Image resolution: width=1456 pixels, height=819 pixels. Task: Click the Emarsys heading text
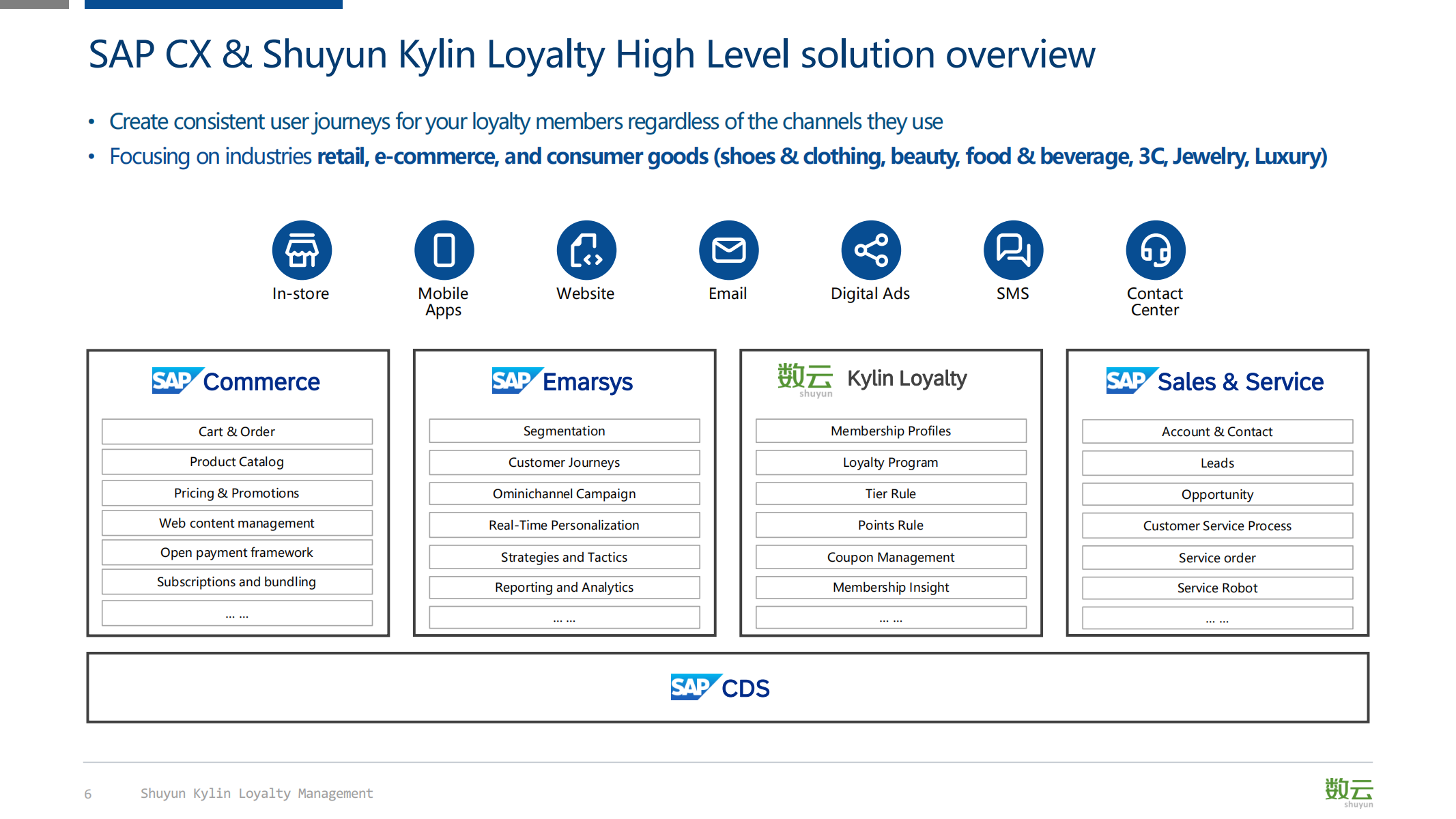click(588, 382)
